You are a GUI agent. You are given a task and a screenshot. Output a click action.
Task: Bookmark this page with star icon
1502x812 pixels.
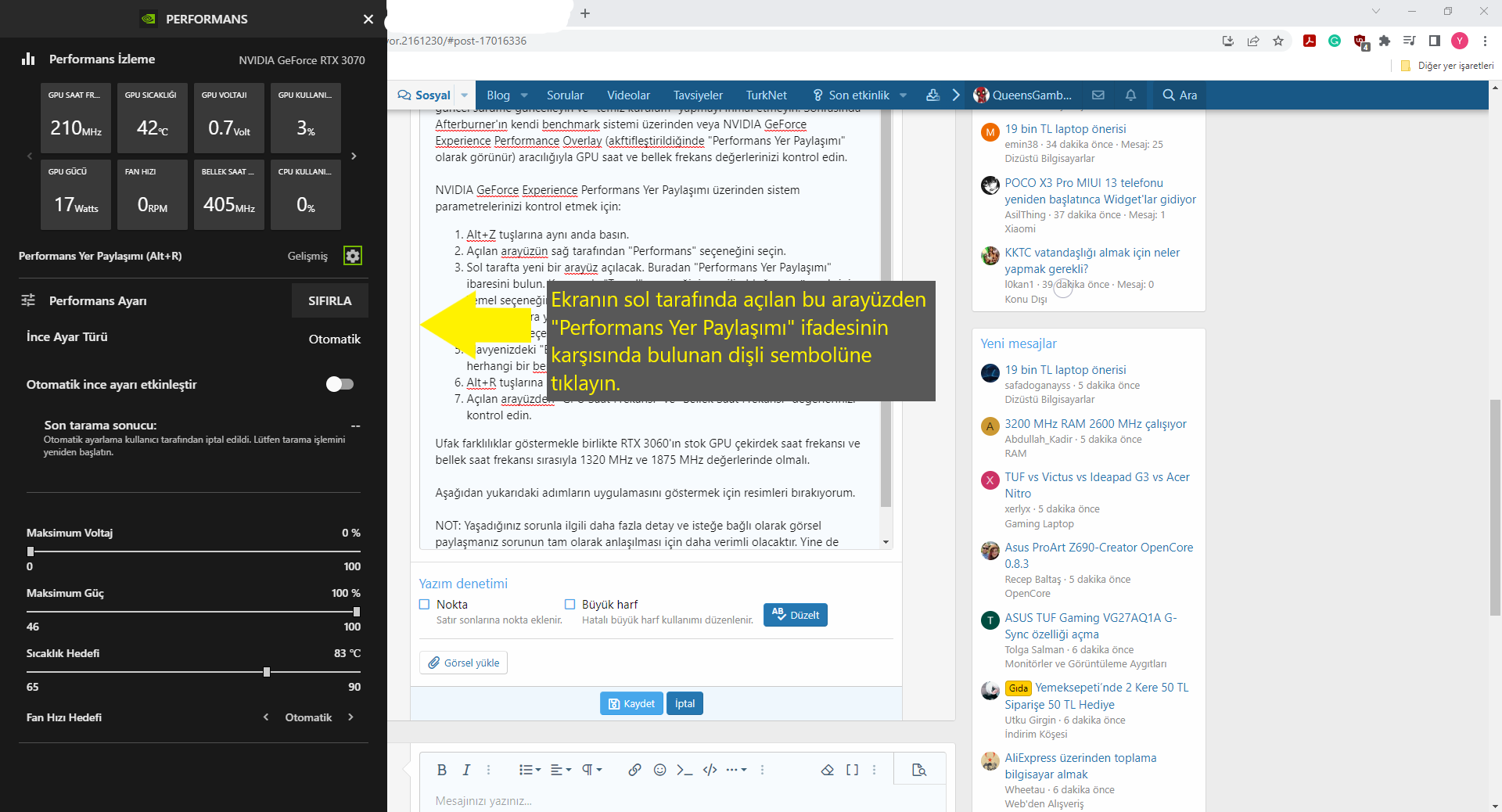pyautogui.click(x=1278, y=41)
